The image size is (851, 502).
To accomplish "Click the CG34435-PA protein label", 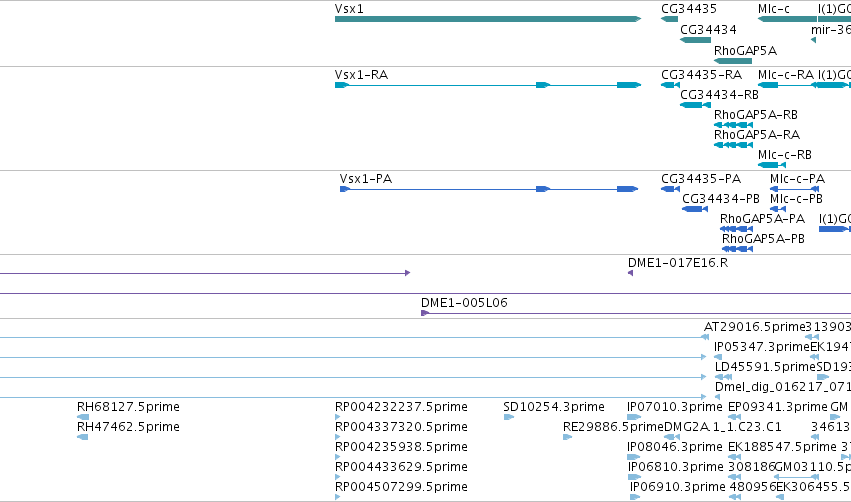I will (701, 179).
